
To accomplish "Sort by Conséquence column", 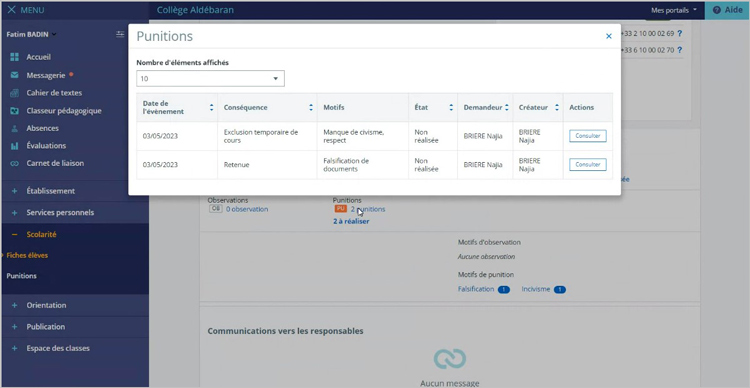I will [311, 108].
